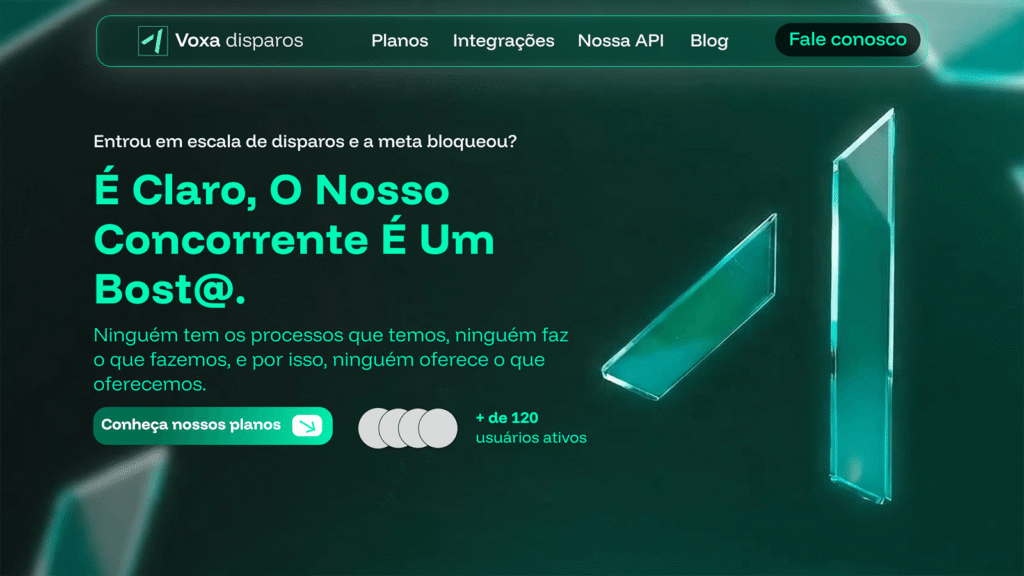The width and height of the screenshot is (1024, 576).
Task: Click the "Conheça nossos planos" button text
Action: 191,425
